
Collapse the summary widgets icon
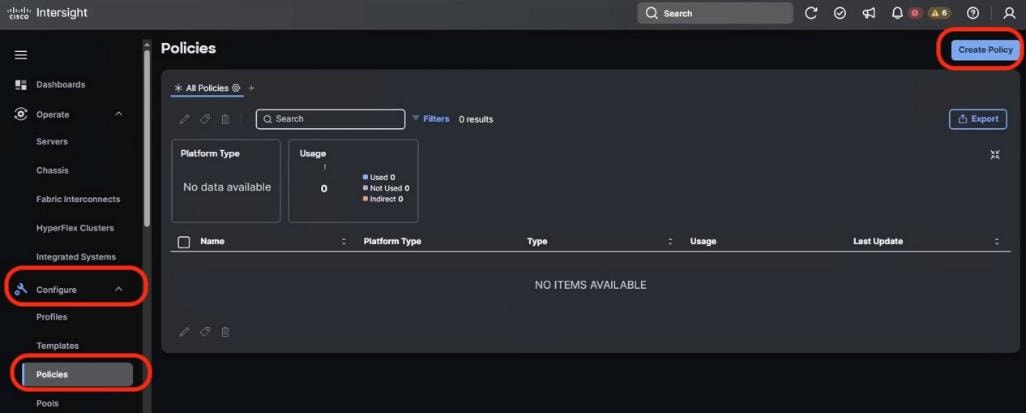[x=995, y=154]
